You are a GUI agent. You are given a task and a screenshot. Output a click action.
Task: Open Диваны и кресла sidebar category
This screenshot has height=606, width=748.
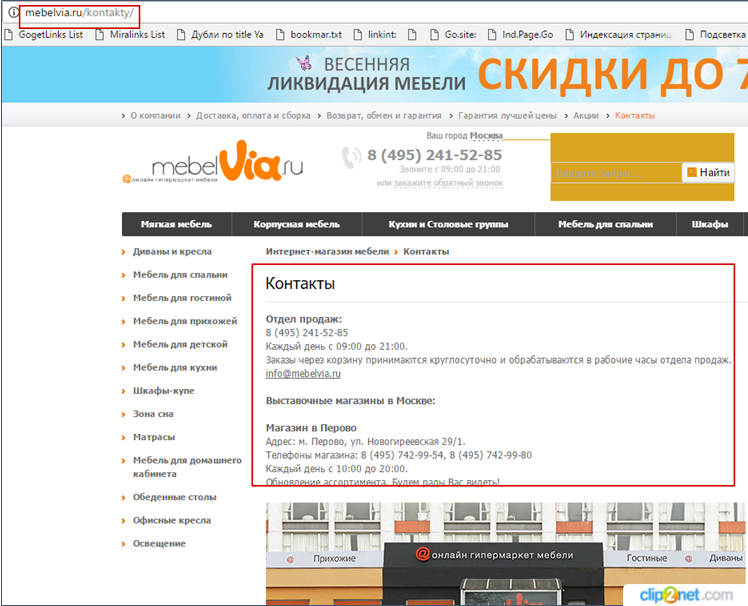coord(172,251)
